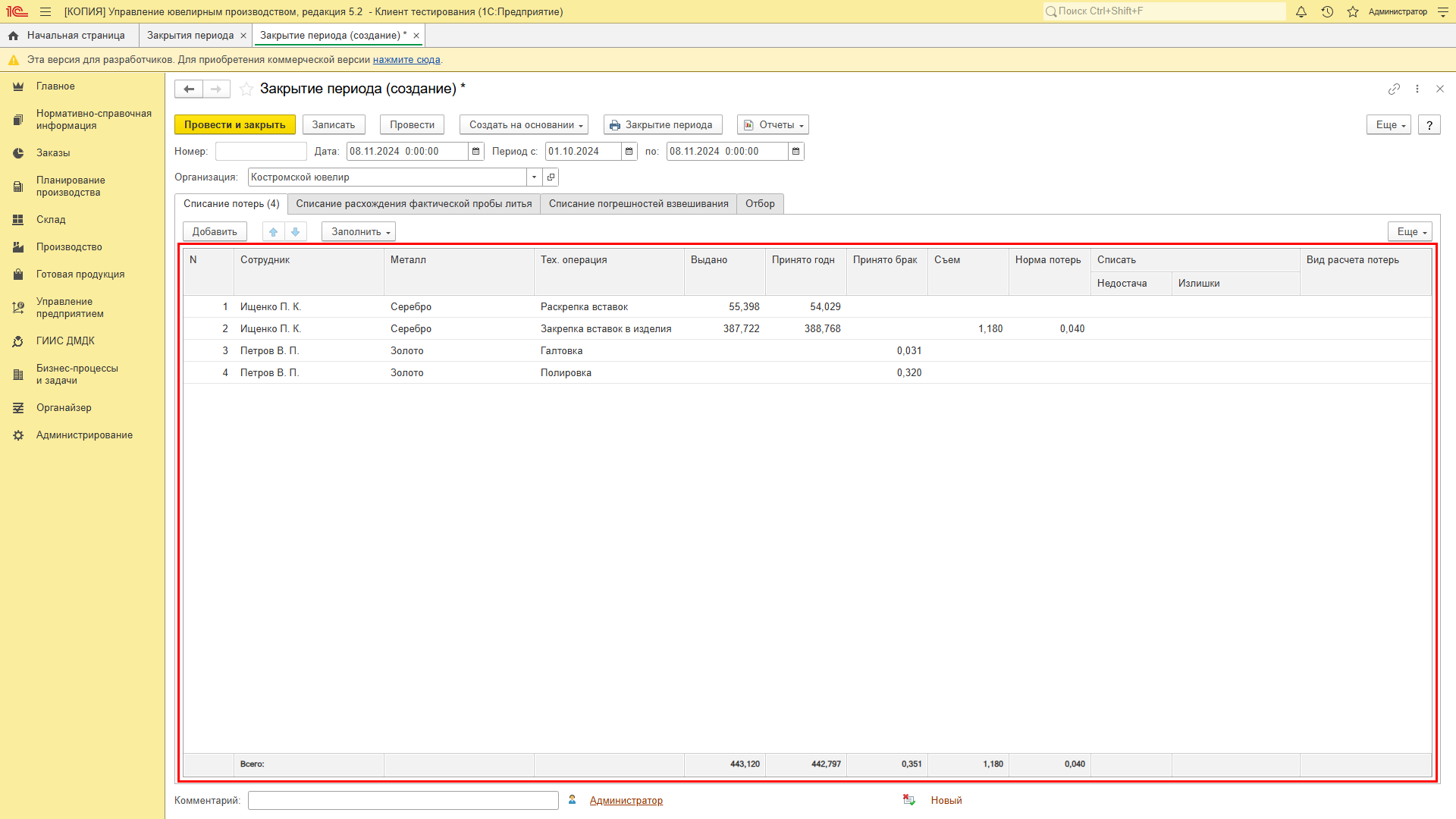Open Готовая продукция section
1456x819 pixels.
(x=80, y=275)
